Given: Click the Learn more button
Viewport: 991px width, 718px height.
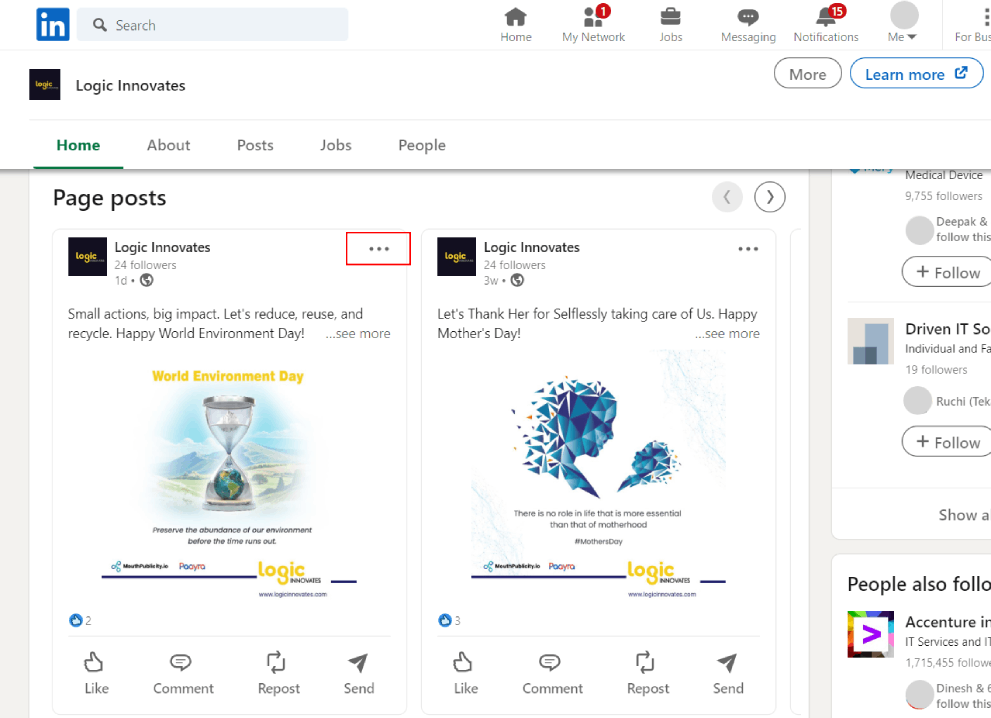Looking at the screenshot, I should tap(916, 74).
